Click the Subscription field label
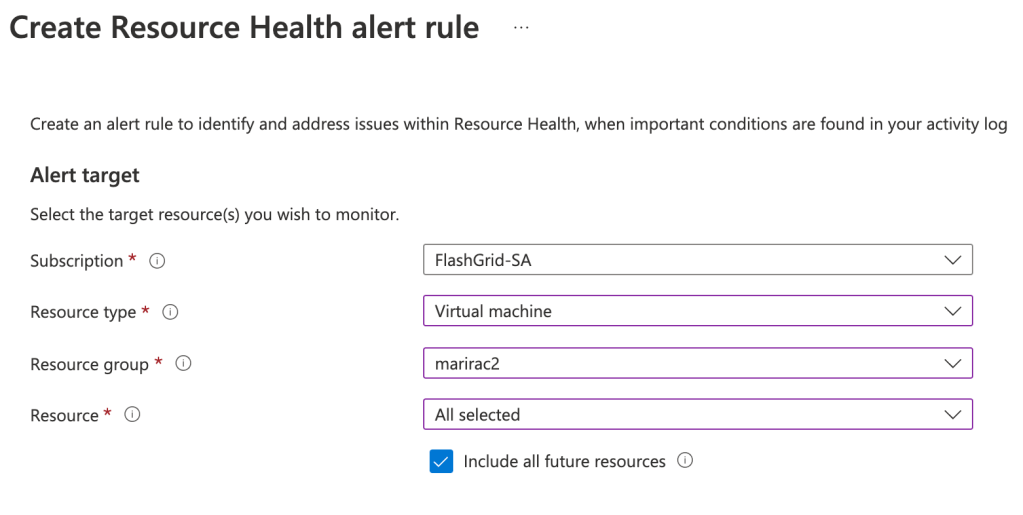The width and height of the screenshot is (1023, 515). (x=76, y=261)
